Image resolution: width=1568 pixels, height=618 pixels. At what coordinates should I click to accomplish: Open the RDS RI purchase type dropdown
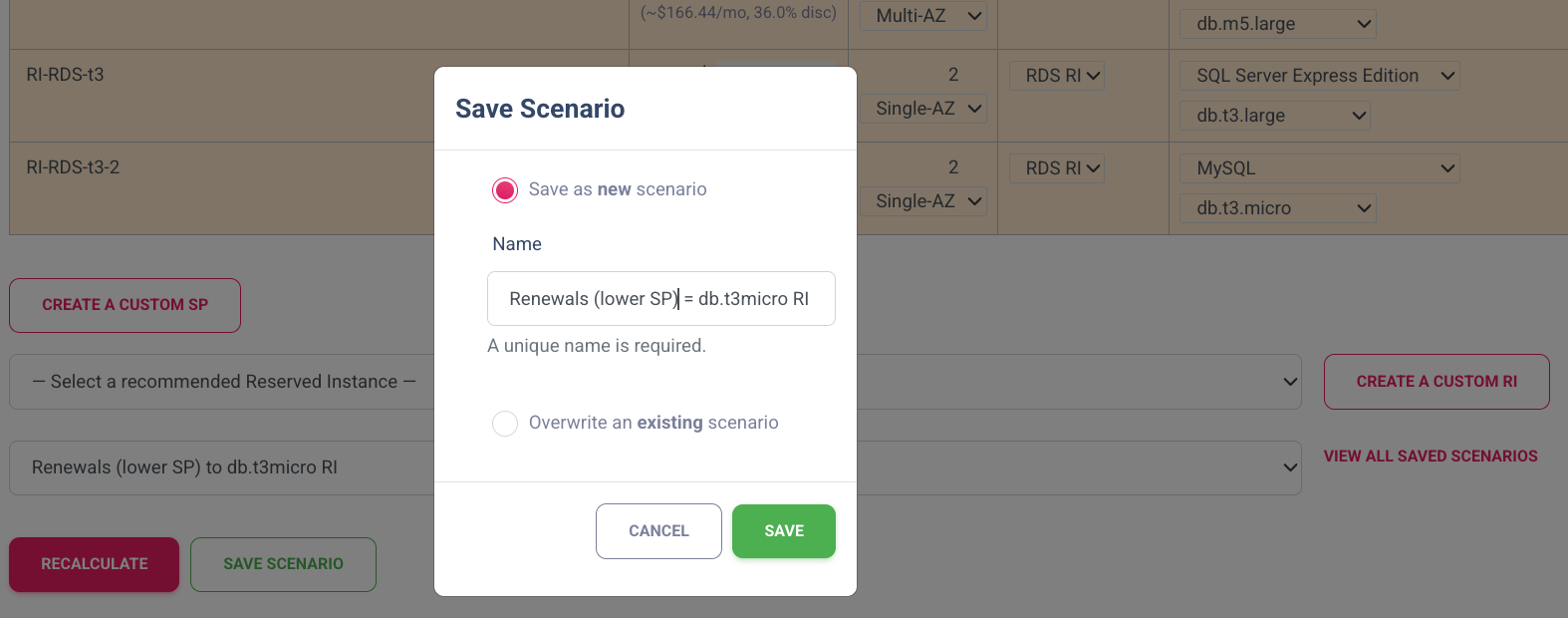(x=1057, y=75)
